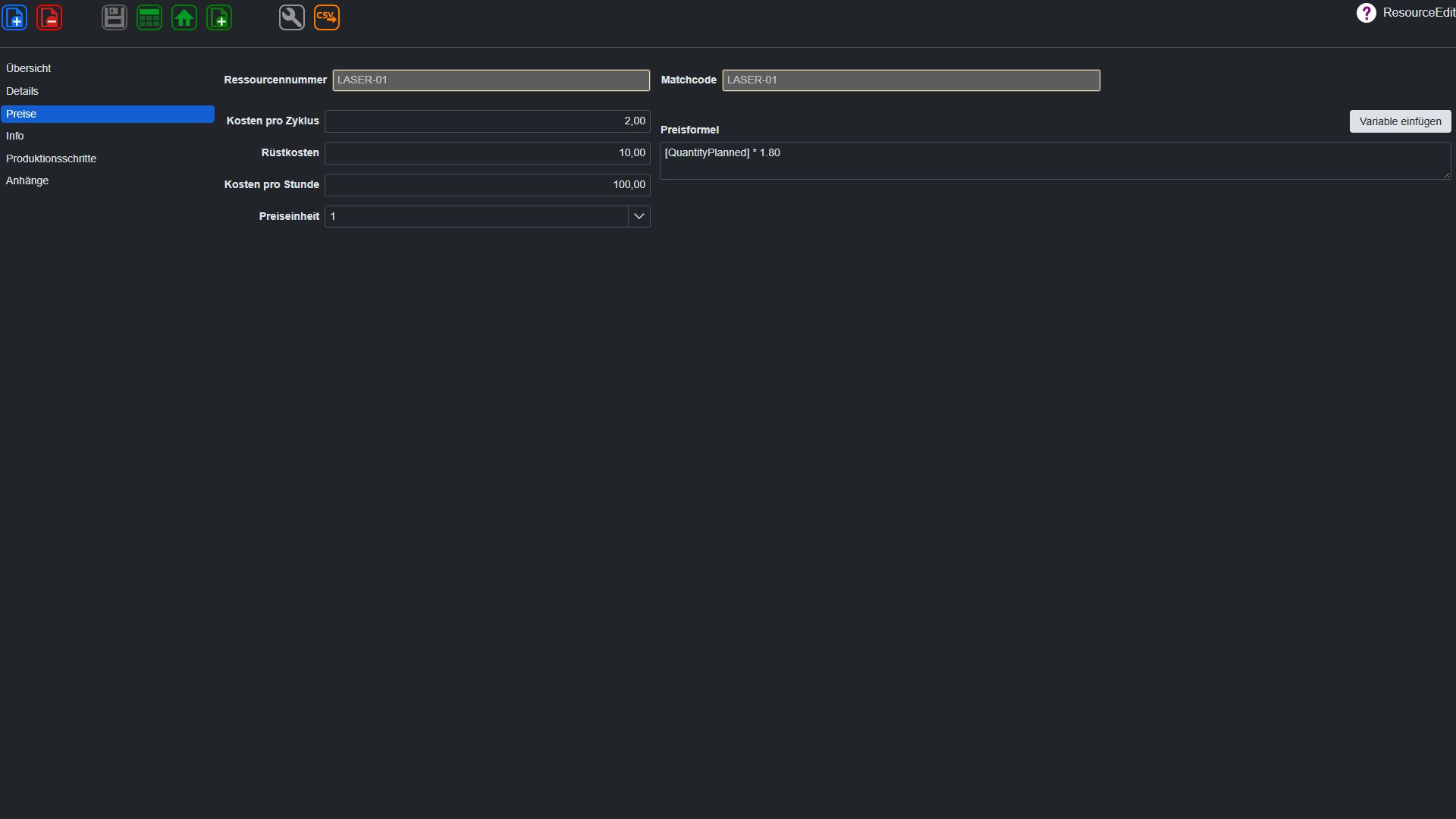Viewport: 1456px width, 819px height.
Task: Click the green add document icon
Action: pos(219,17)
